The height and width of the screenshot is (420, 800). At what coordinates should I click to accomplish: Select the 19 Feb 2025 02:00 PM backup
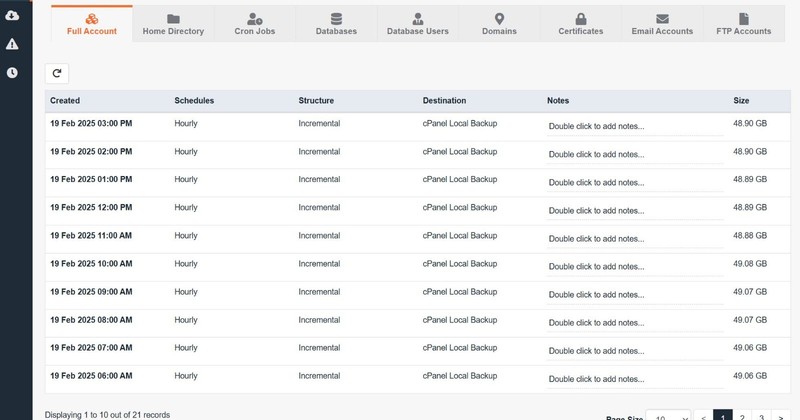(x=91, y=152)
